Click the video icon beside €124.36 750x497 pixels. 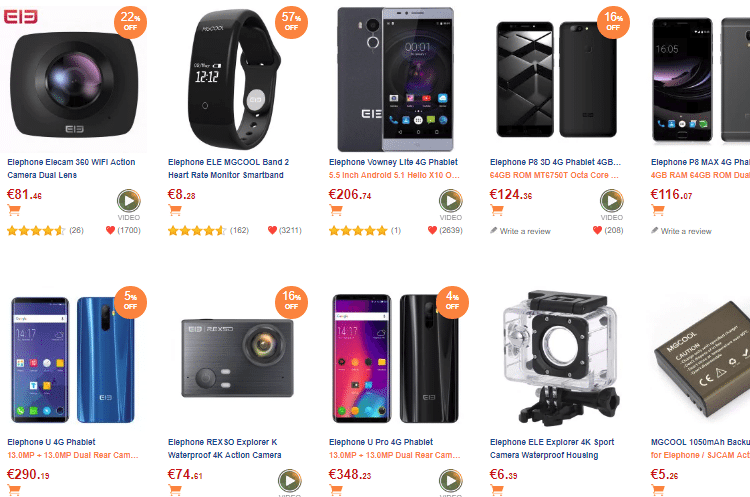[x=612, y=201]
